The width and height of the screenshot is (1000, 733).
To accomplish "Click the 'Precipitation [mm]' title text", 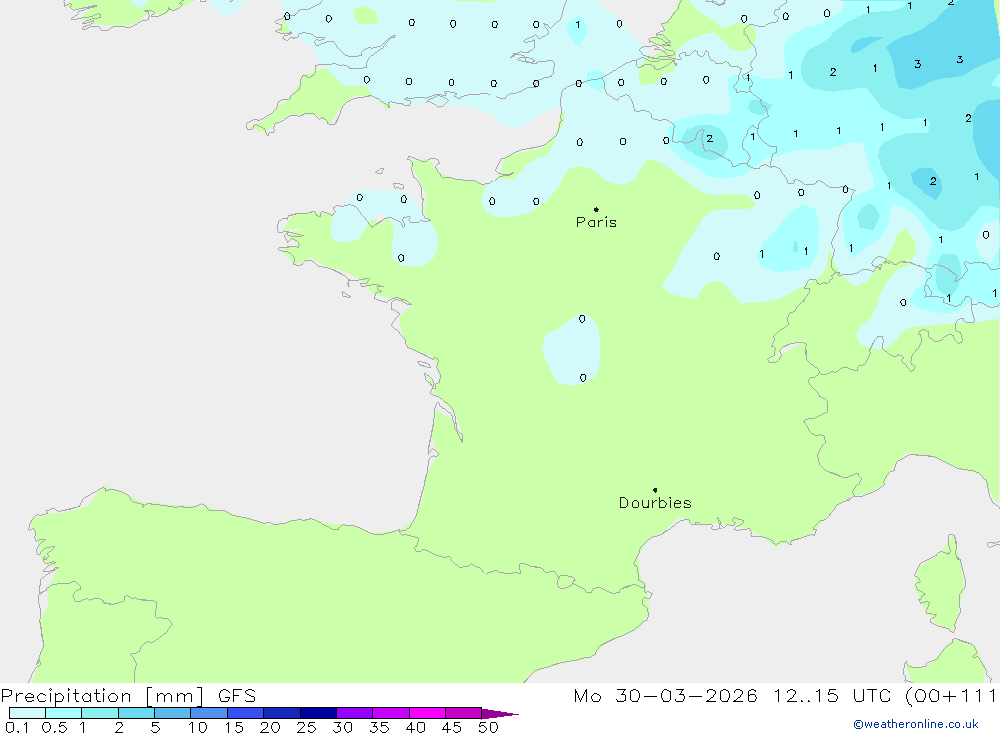I will 103,696.
